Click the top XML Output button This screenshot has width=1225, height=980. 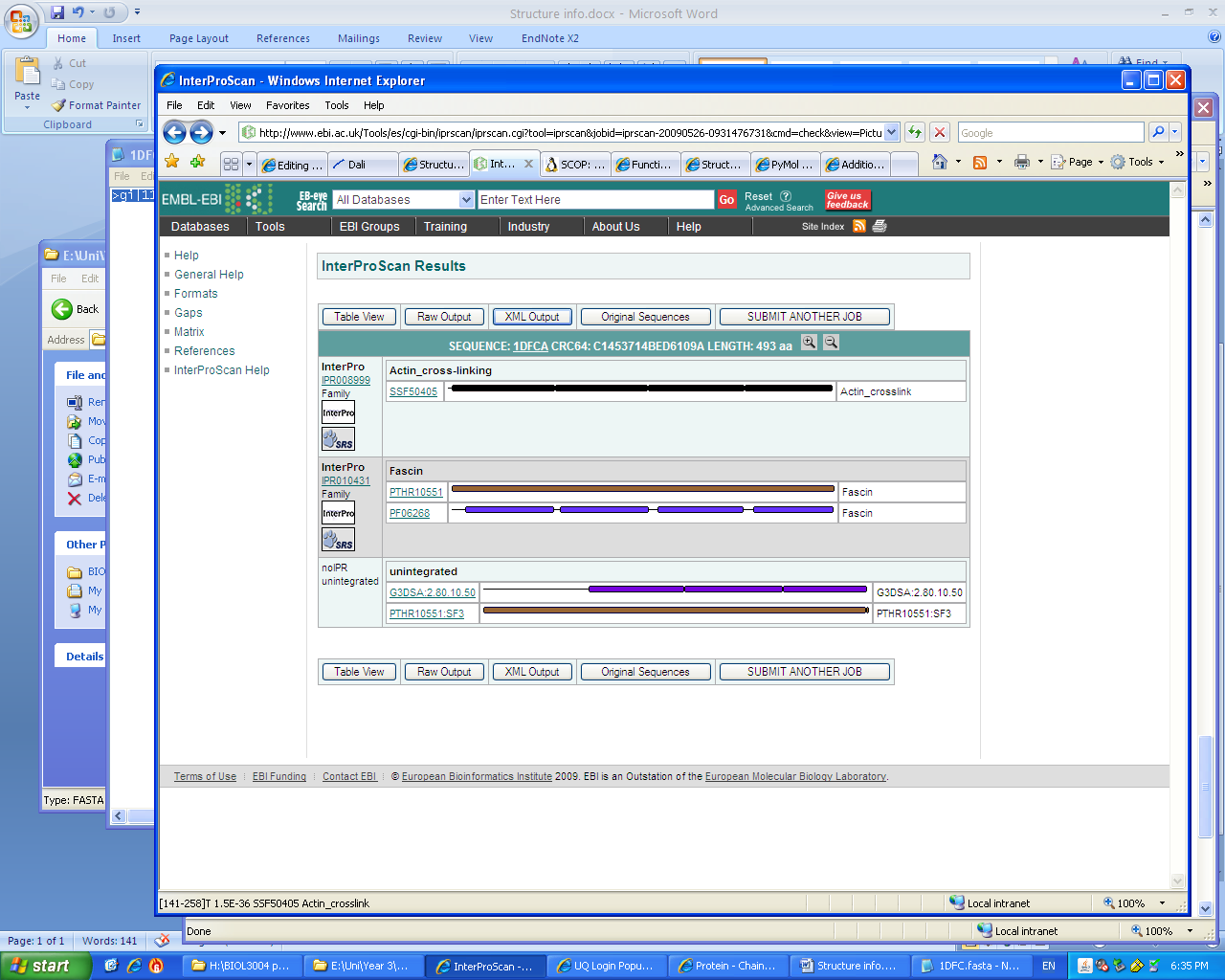coord(532,317)
